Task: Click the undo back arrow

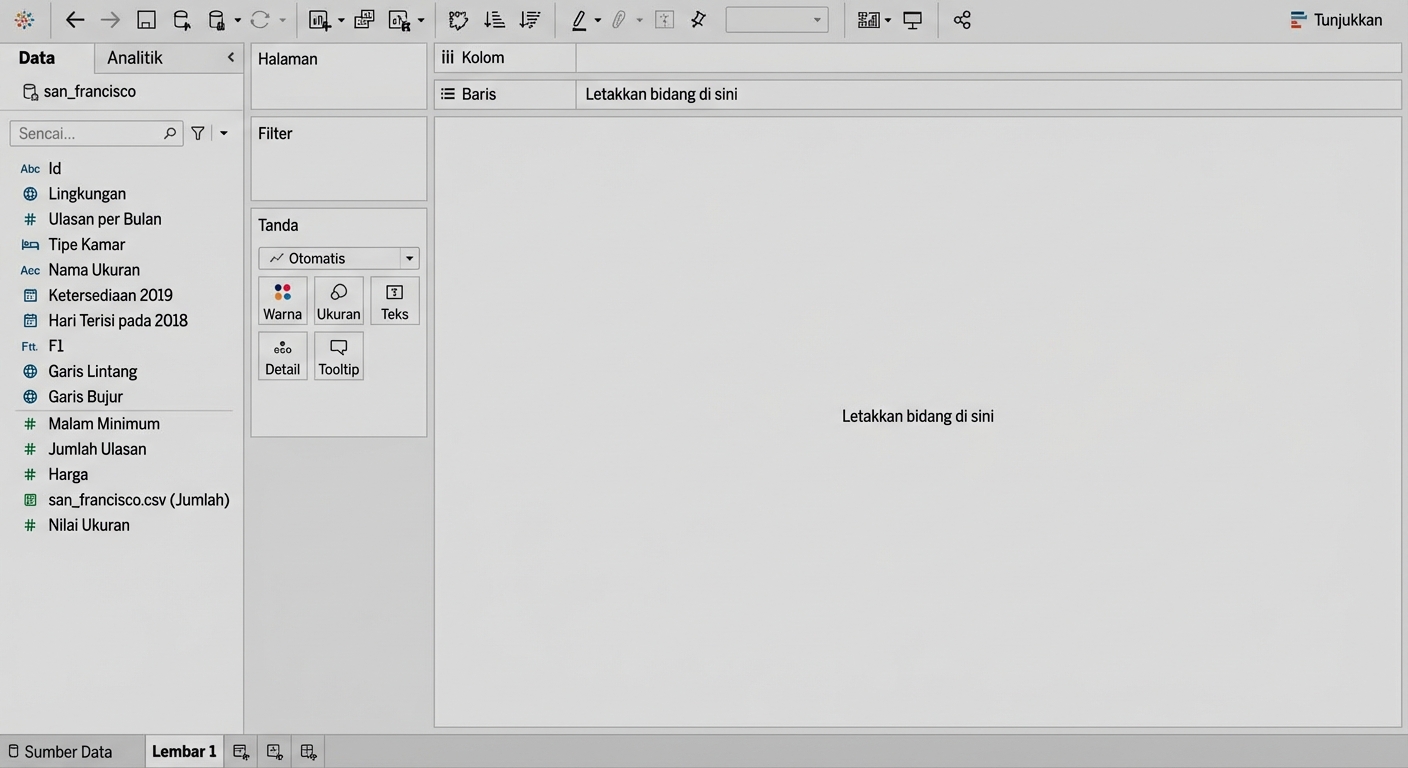Action: pyautogui.click(x=75, y=20)
